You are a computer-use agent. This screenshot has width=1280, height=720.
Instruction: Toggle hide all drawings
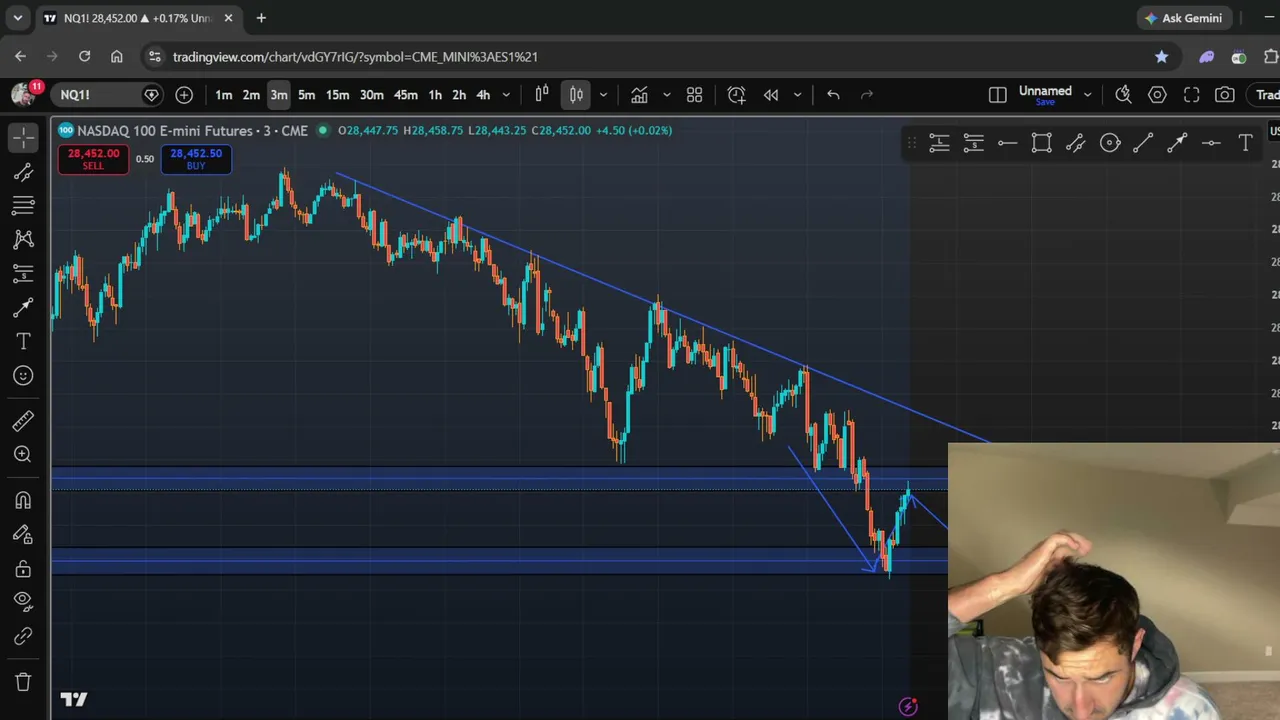[23, 602]
